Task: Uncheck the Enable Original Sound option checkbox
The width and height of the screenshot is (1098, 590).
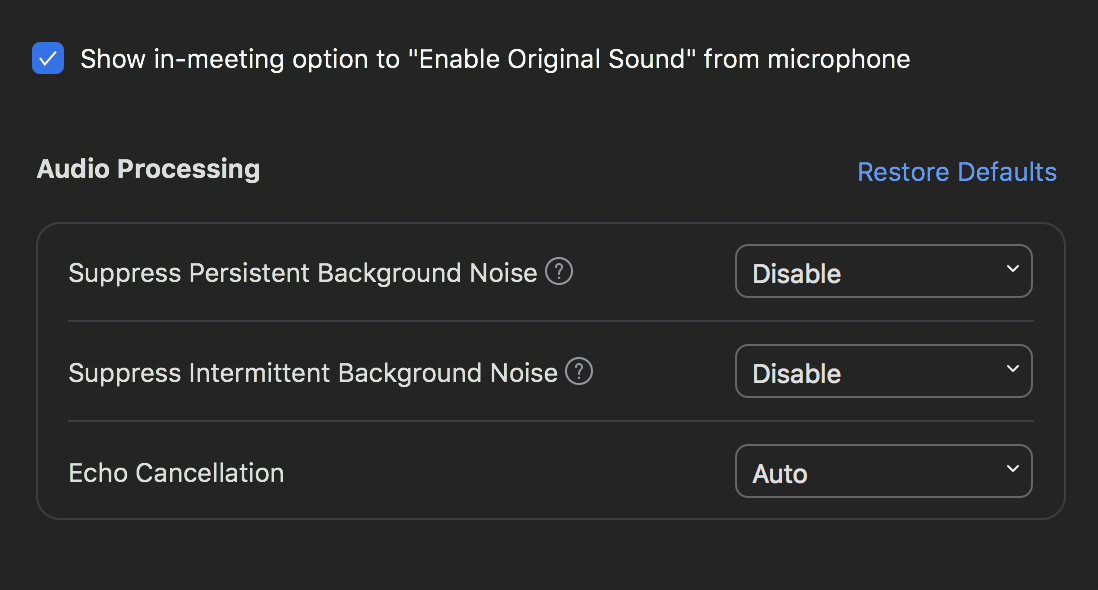Action: (48, 58)
